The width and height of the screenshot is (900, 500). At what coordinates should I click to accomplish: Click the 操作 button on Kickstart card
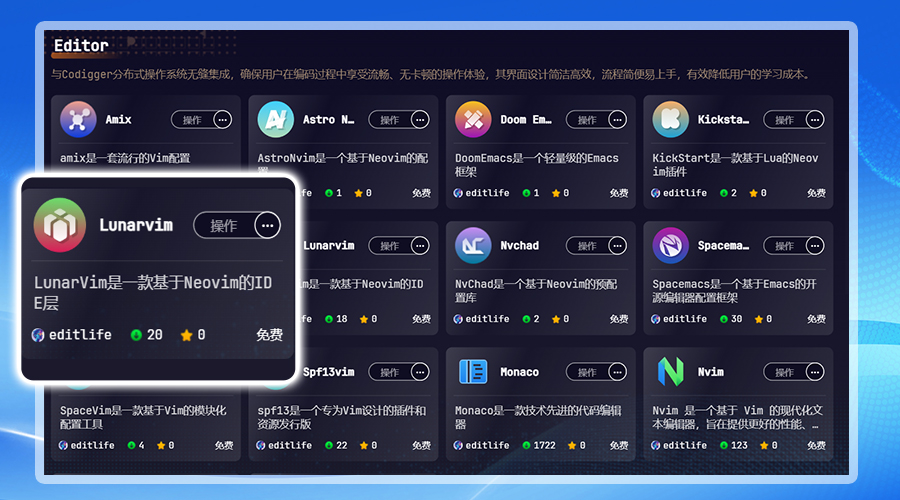785,120
